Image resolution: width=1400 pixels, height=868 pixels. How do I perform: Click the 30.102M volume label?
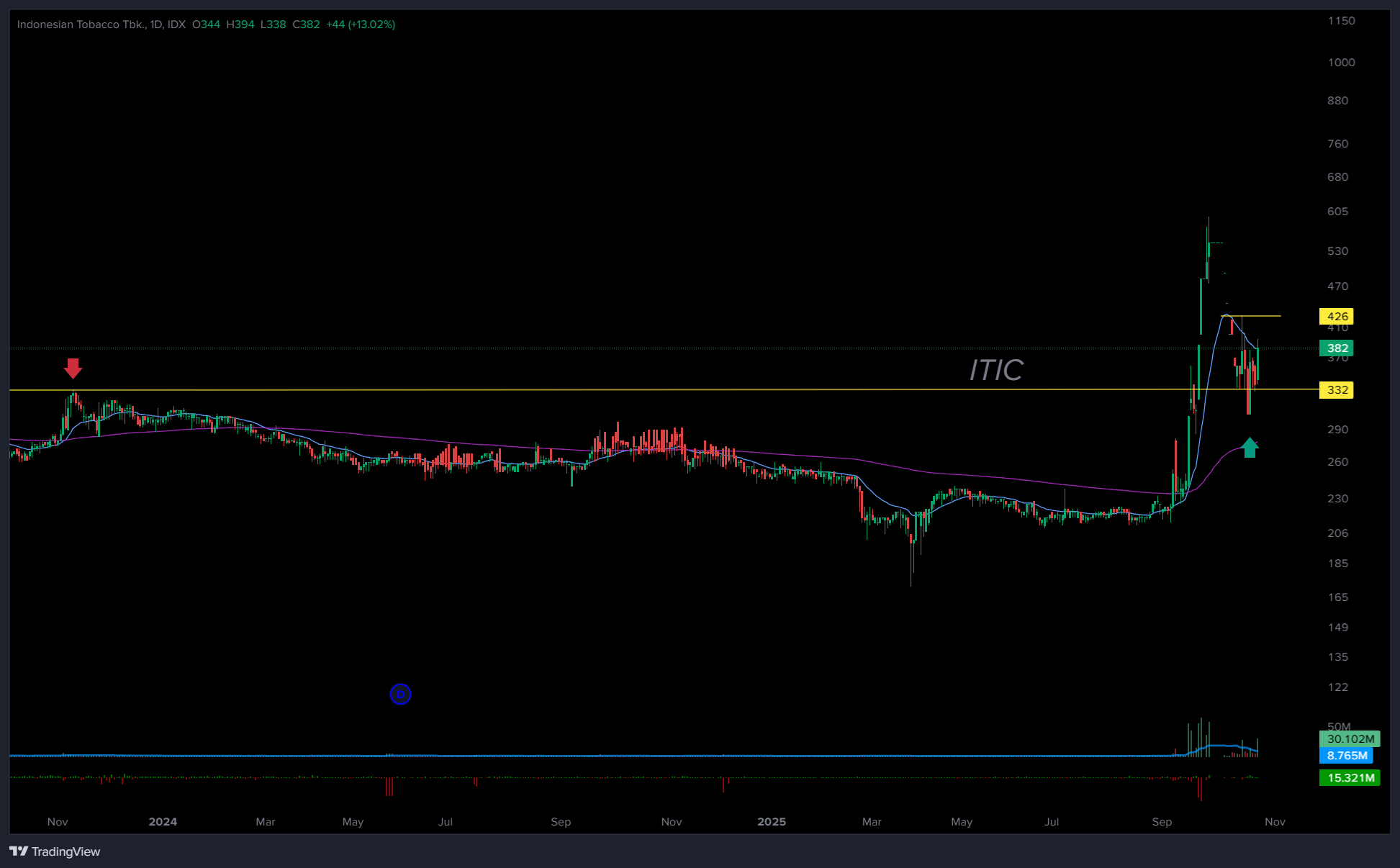(1349, 738)
